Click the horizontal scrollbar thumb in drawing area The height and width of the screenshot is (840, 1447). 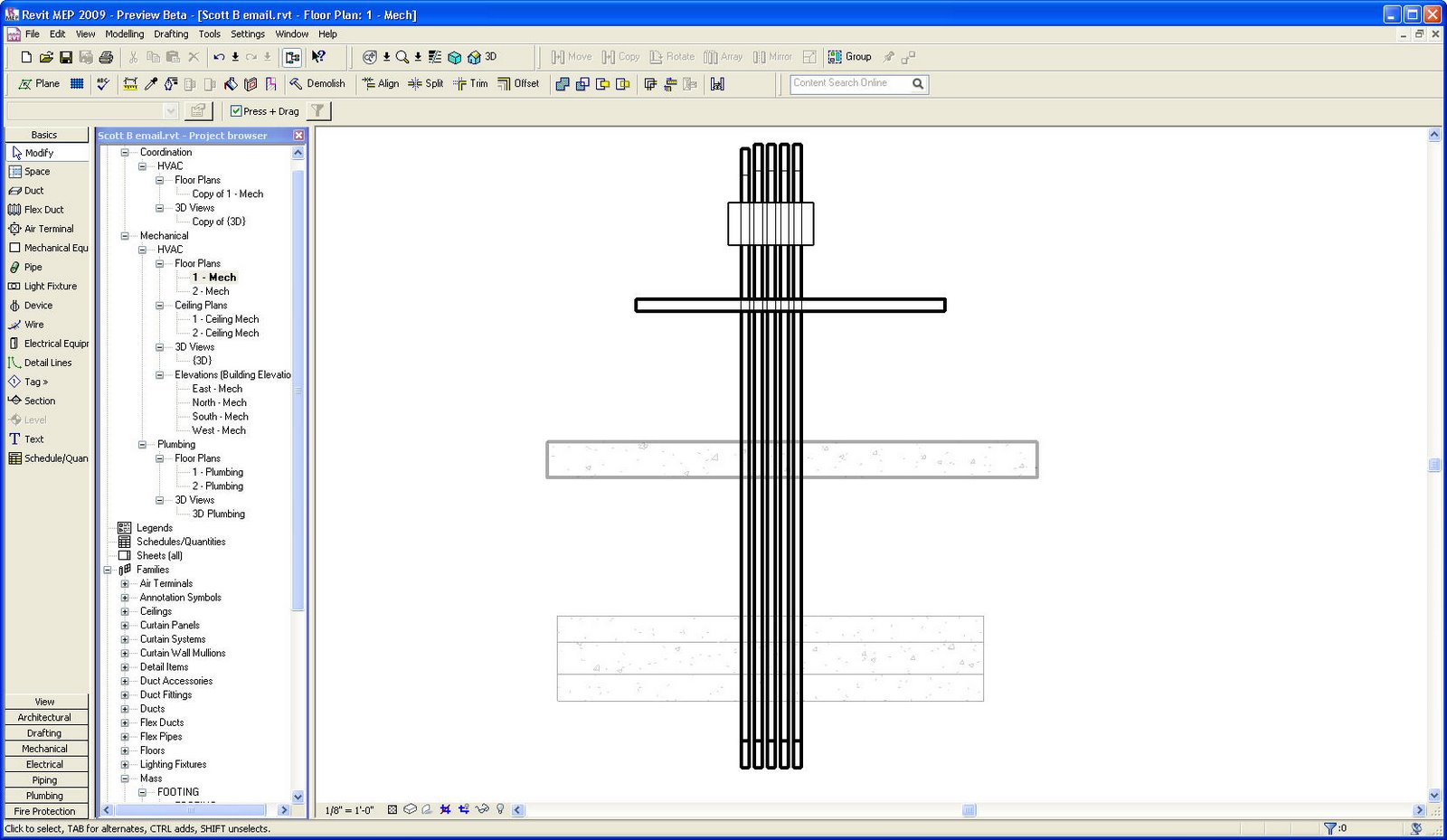click(x=969, y=810)
